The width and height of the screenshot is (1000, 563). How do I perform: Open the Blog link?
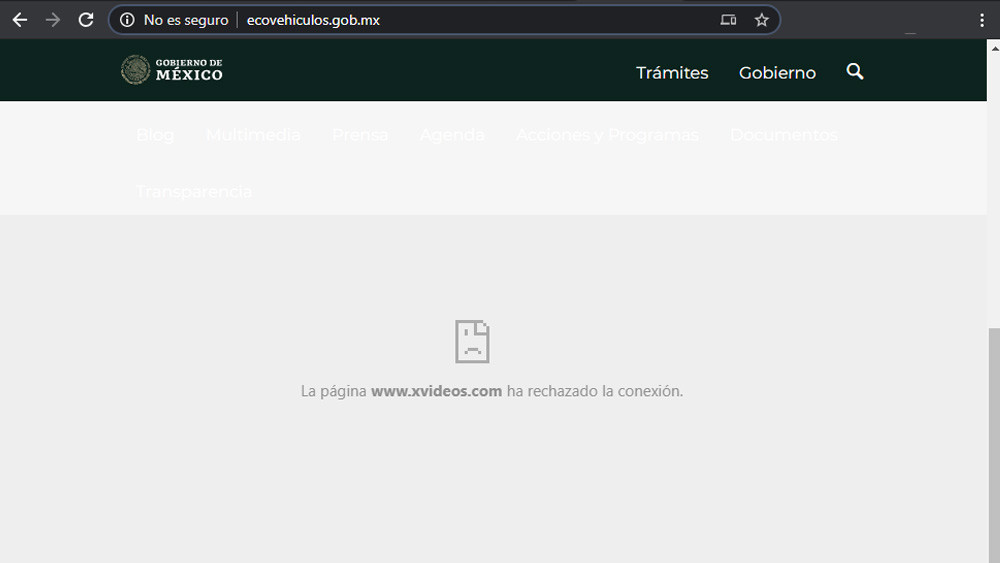155,135
